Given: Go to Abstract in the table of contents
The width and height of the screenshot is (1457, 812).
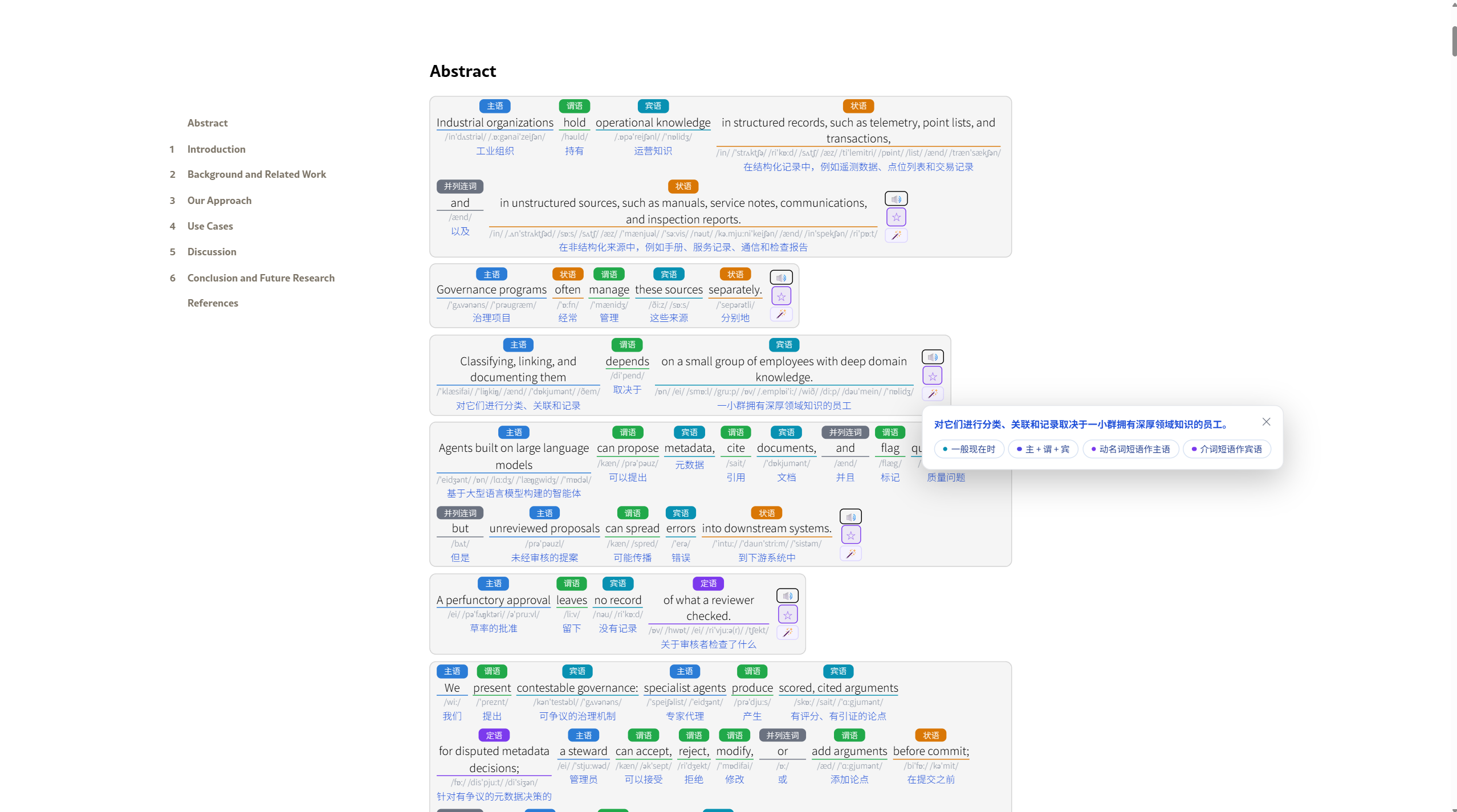Looking at the screenshot, I should [207, 123].
